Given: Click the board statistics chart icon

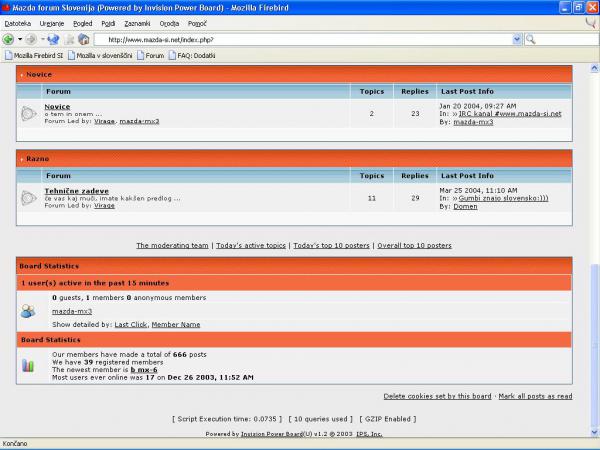Looking at the screenshot, I should point(29,366).
